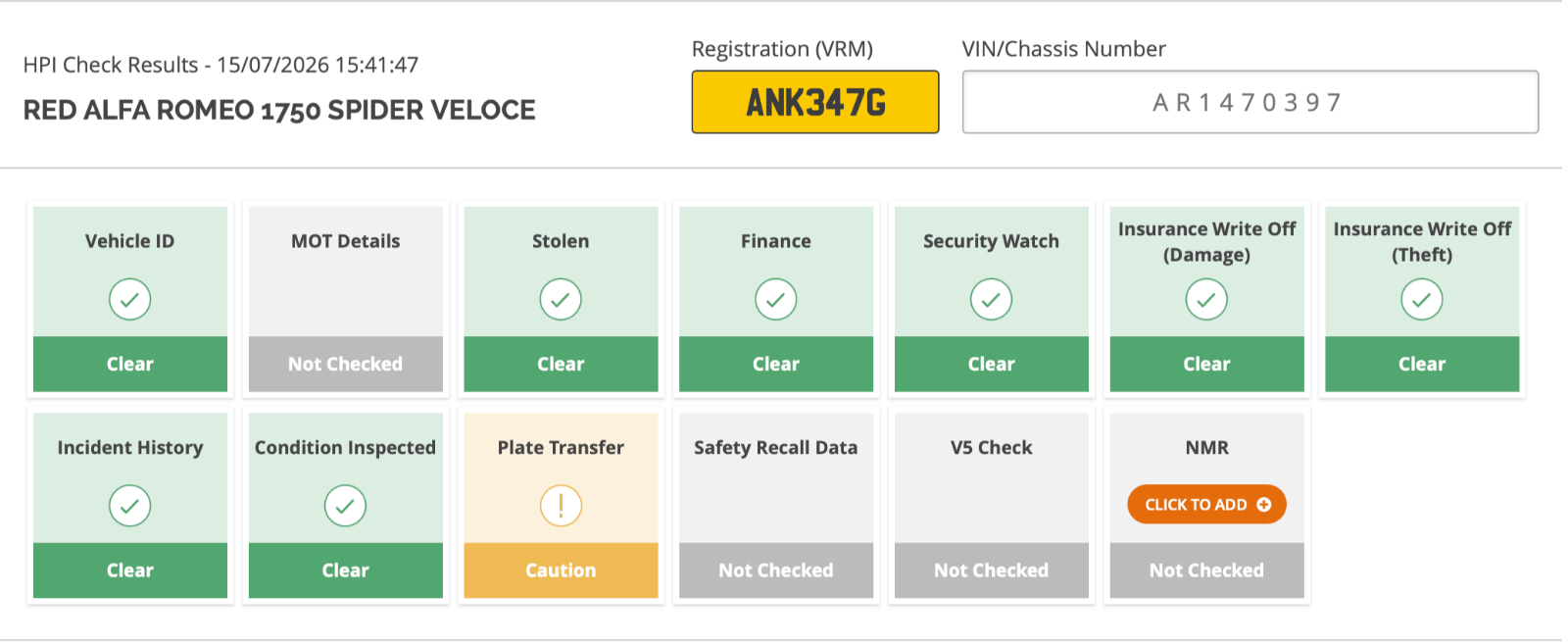This screenshot has width=1568, height=642.
Task: Select the NMR card title
Action: tap(1206, 448)
